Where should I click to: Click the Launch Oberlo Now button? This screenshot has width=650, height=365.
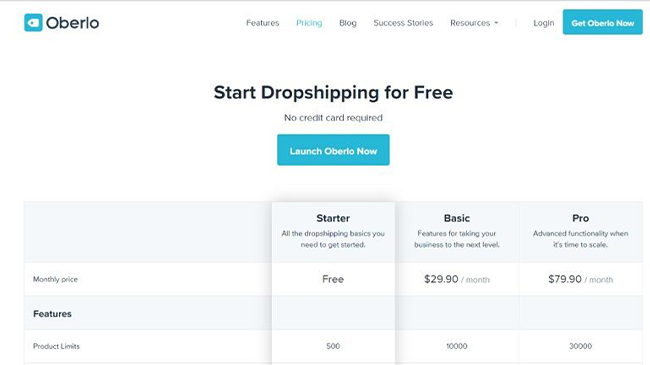point(333,150)
